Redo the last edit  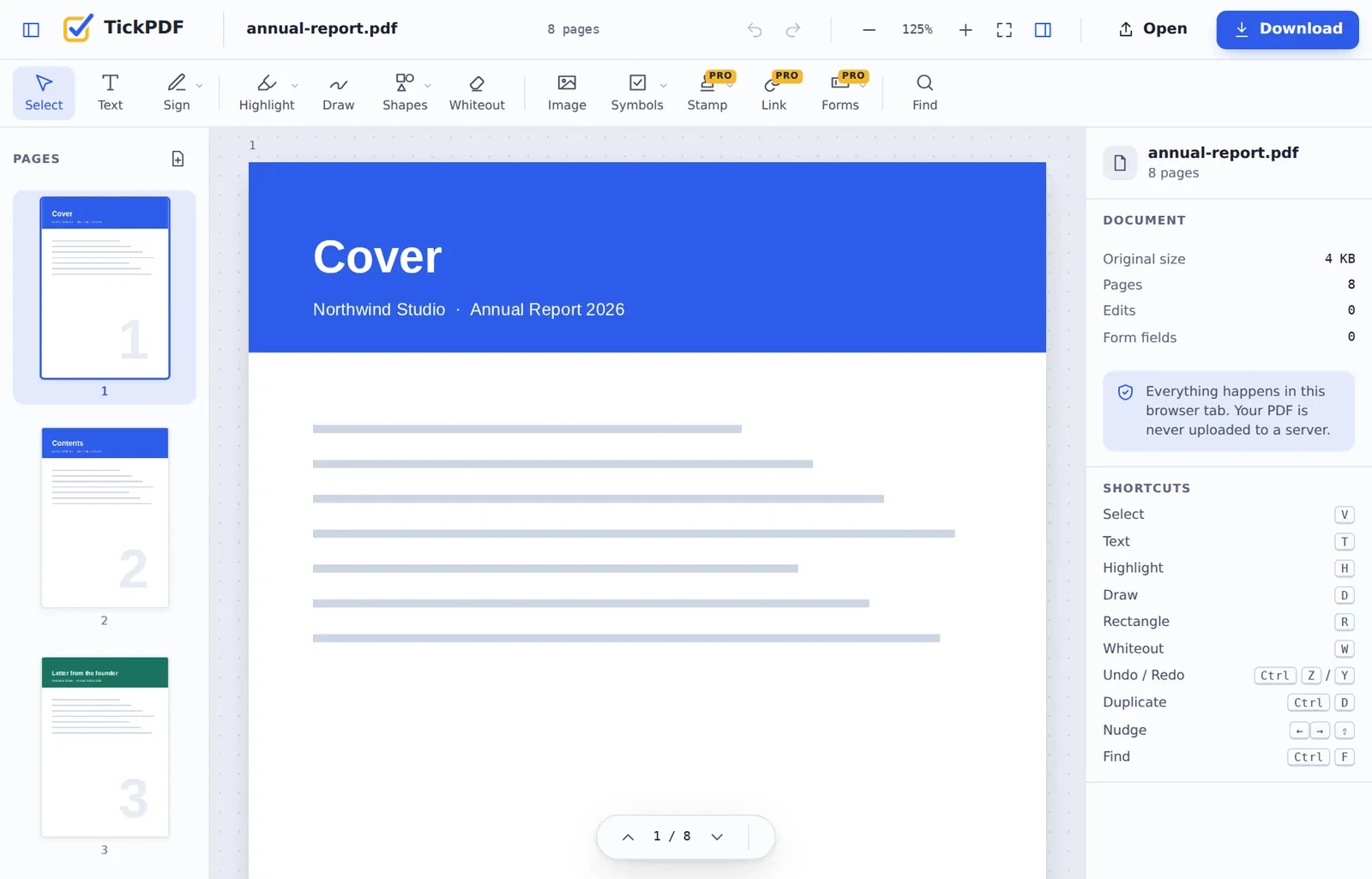(x=793, y=30)
